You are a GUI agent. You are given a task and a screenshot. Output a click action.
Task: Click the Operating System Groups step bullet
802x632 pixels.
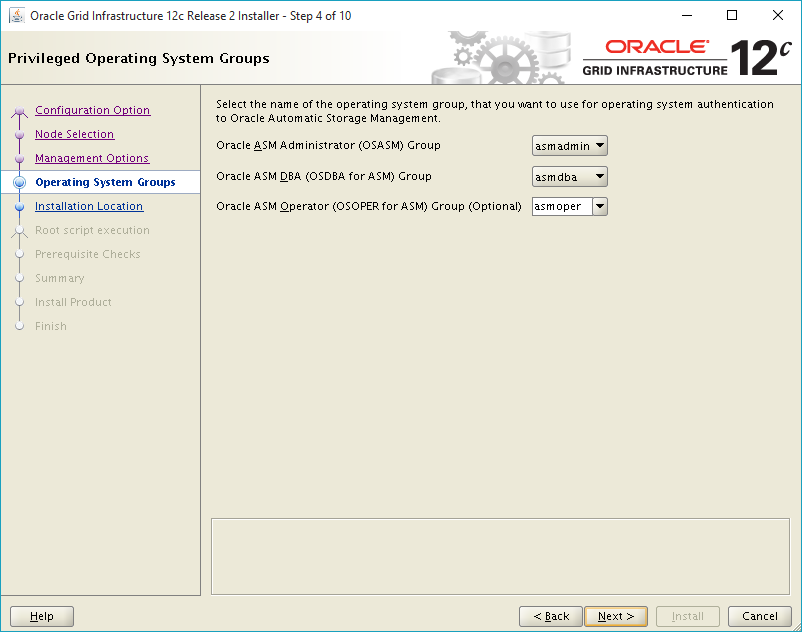pos(19,183)
